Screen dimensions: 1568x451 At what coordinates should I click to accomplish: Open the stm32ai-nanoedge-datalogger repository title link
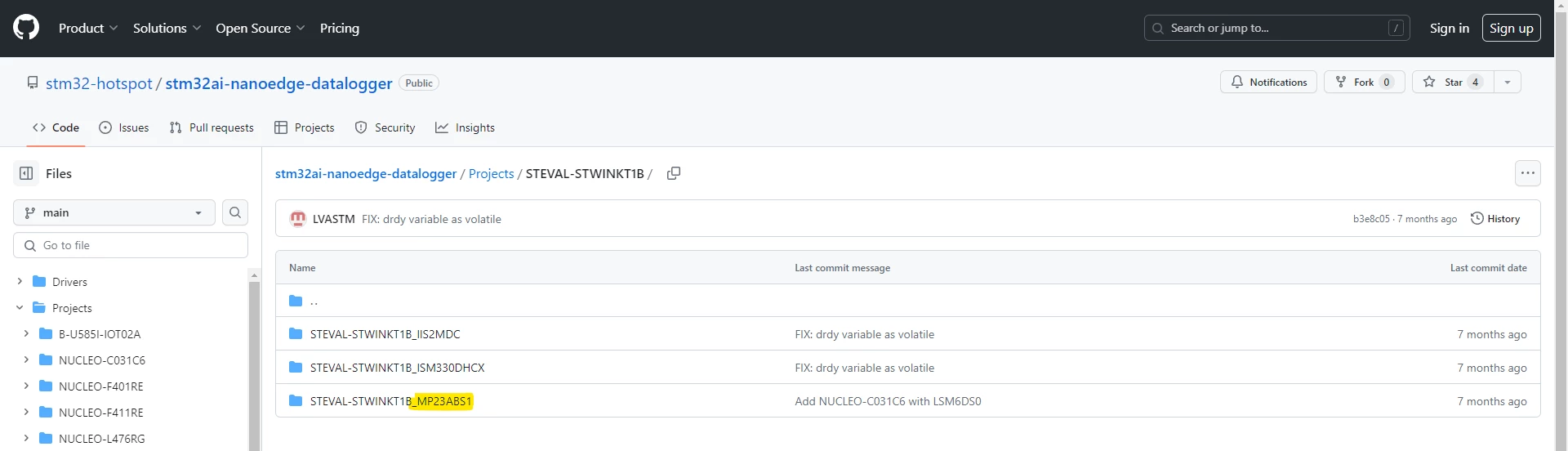pyautogui.click(x=279, y=83)
